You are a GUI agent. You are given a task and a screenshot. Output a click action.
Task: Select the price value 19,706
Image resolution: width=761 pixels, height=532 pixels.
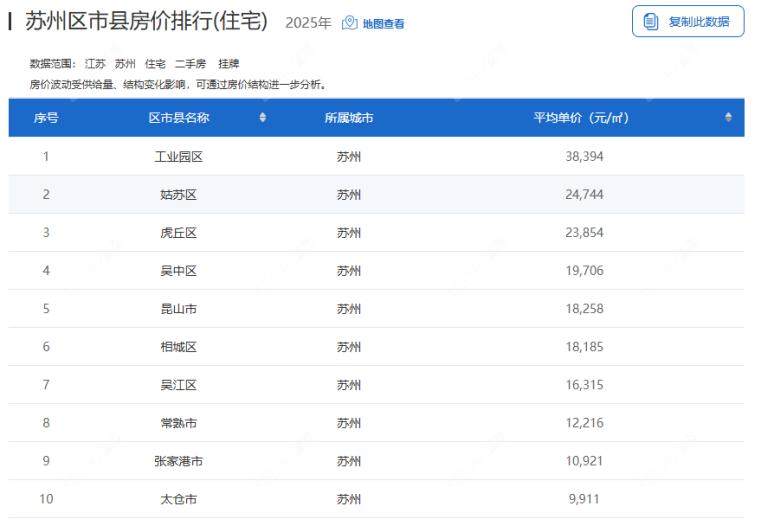[x=584, y=270]
